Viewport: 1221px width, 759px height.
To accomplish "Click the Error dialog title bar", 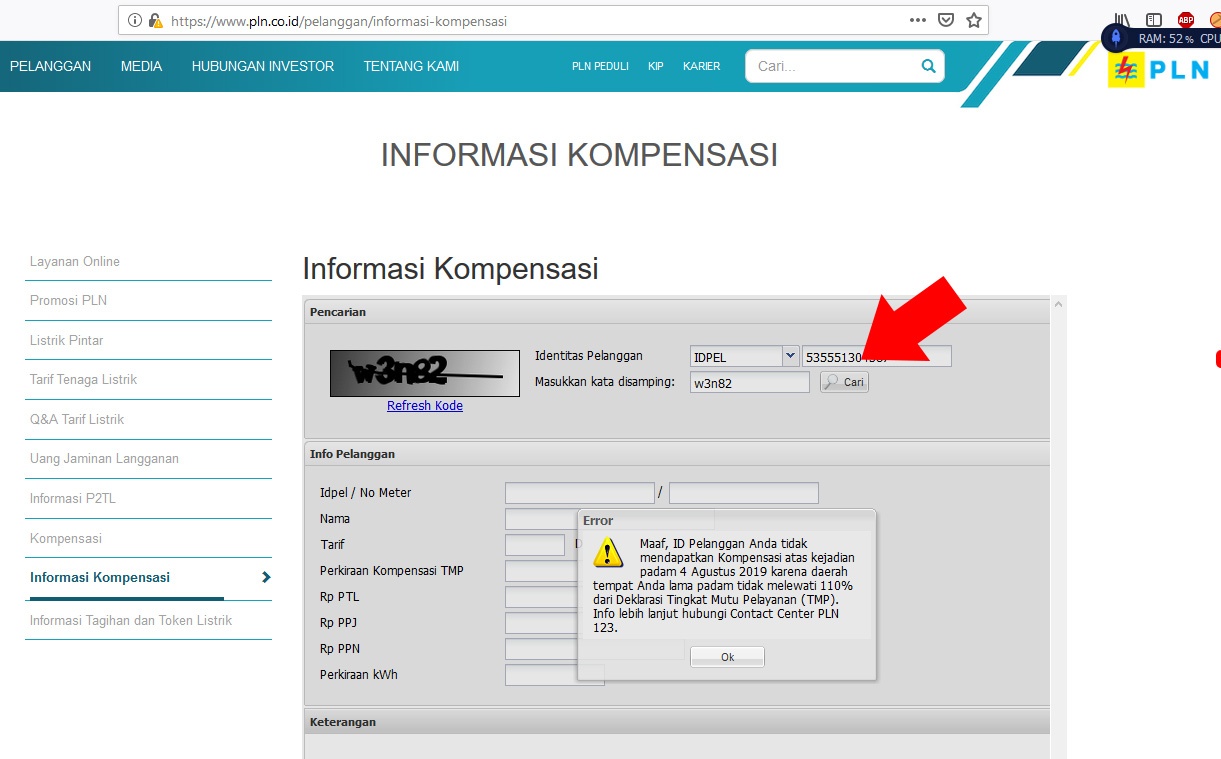I will (727, 520).
